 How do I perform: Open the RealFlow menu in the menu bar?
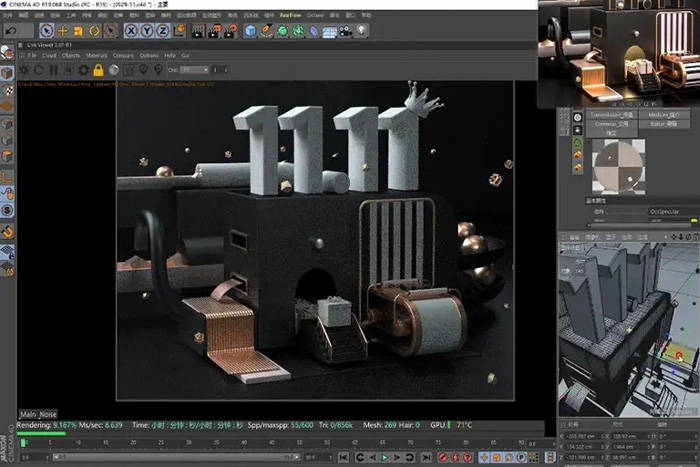[x=290, y=16]
